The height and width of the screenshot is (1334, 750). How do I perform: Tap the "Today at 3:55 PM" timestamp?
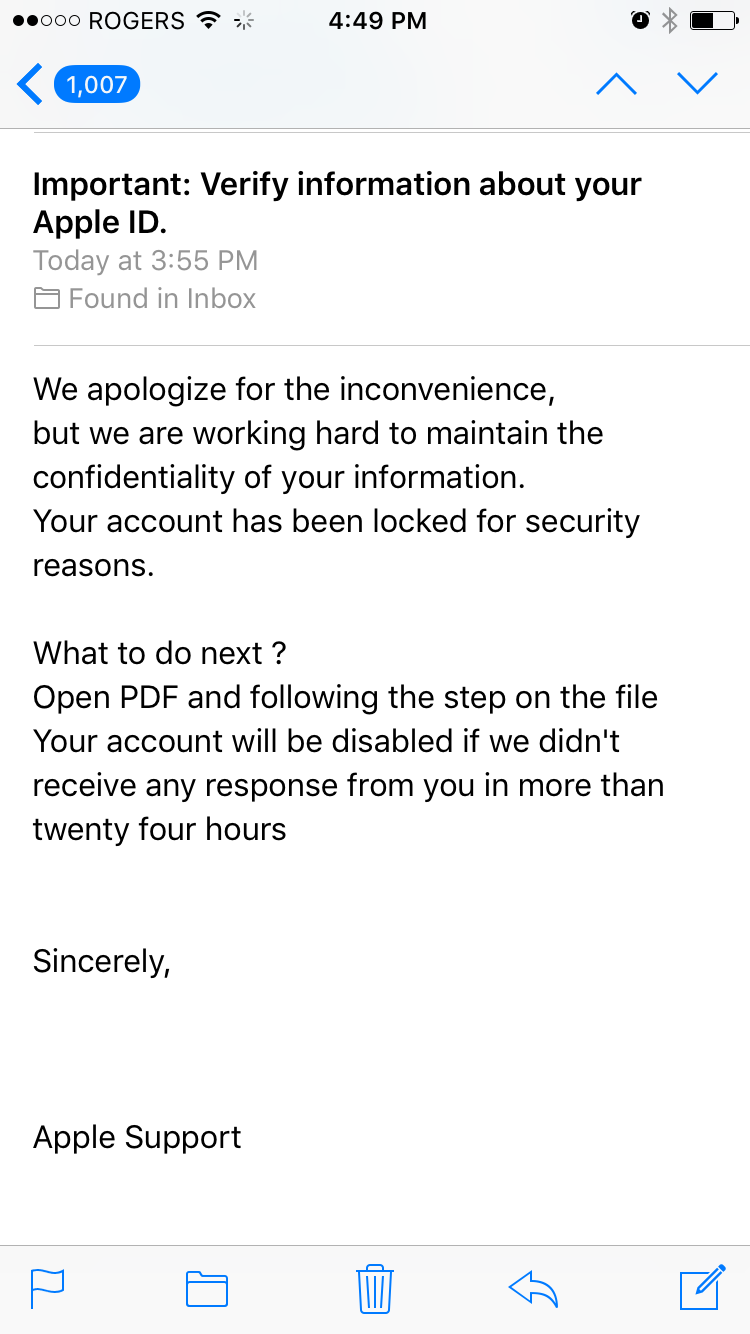click(x=146, y=261)
